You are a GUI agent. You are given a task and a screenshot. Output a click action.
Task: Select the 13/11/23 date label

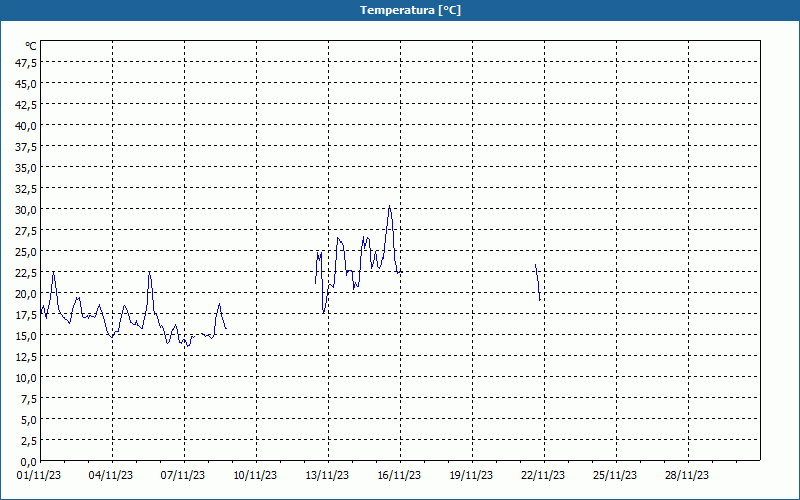click(x=327, y=476)
